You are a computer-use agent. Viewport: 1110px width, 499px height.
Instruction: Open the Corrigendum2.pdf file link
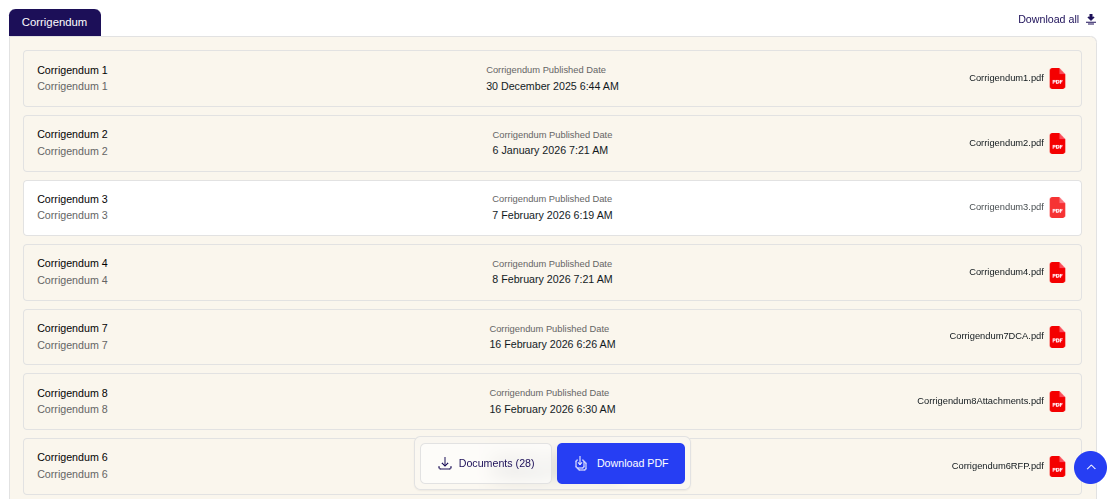point(1006,143)
